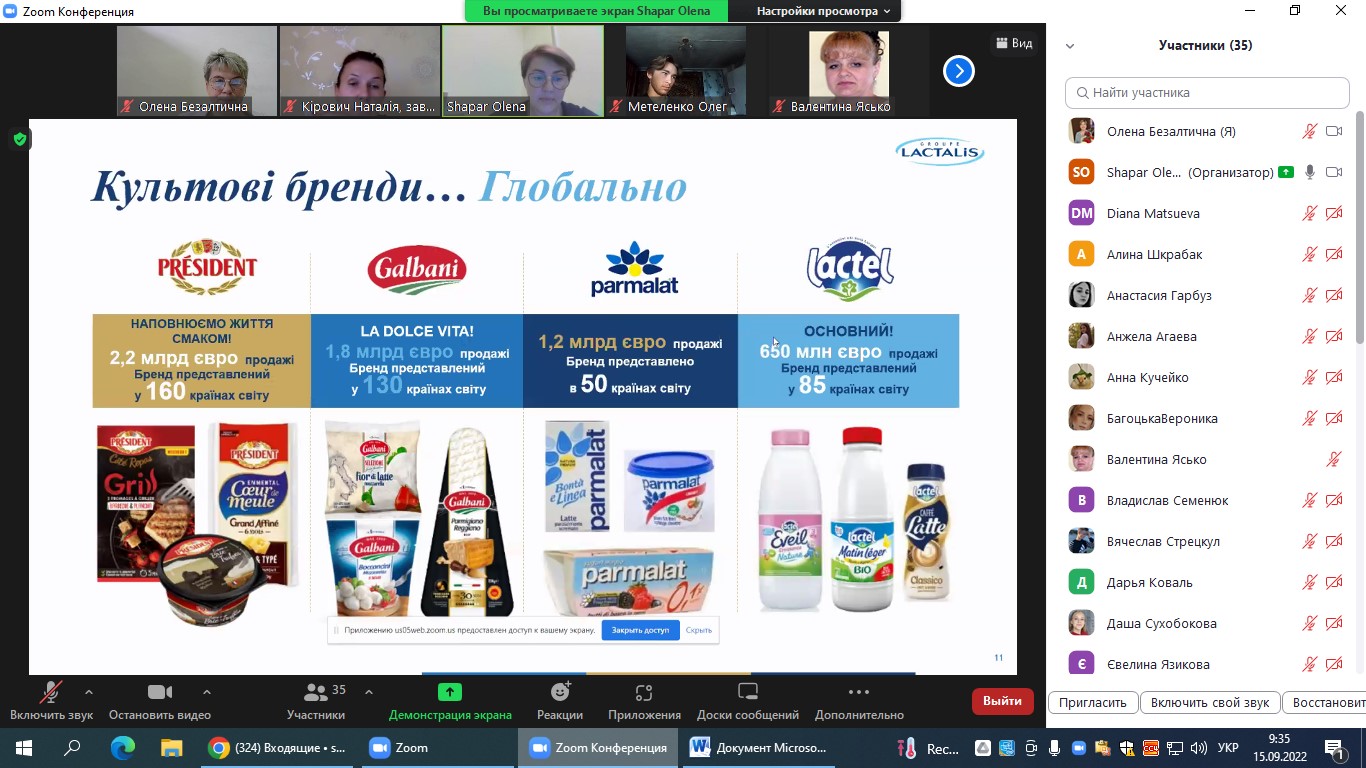Viewport: 1366px width, 768px height.
Task: Click muted mic icon for Валентина Ясько
Action: pos(1333,459)
